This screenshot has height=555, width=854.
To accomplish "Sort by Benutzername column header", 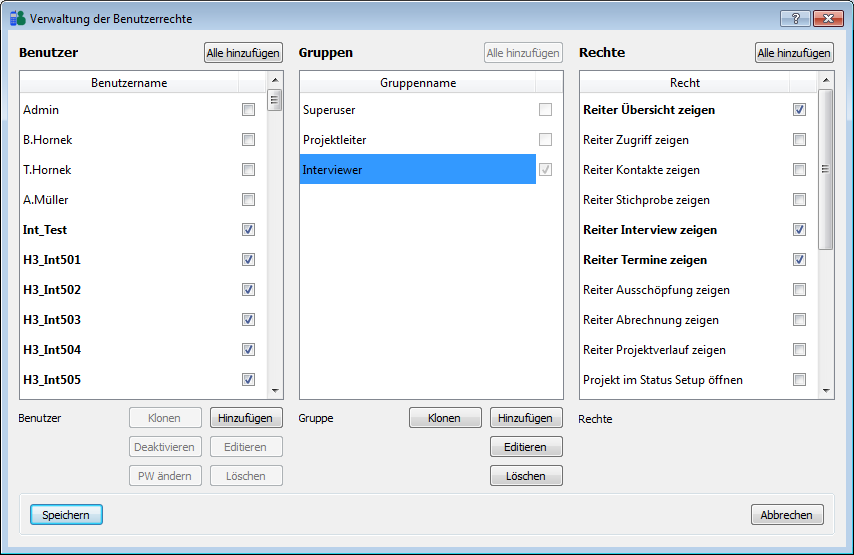I will tap(129, 83).
